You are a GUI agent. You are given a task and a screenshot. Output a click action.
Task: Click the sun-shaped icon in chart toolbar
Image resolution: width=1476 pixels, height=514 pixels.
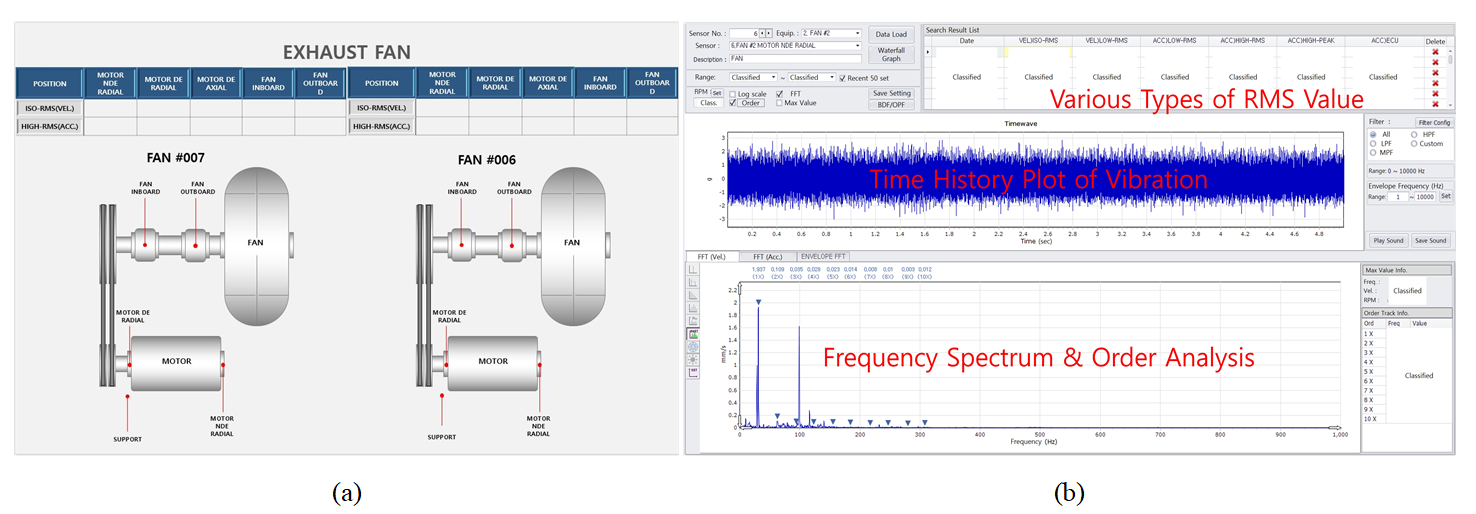point(693,359)
